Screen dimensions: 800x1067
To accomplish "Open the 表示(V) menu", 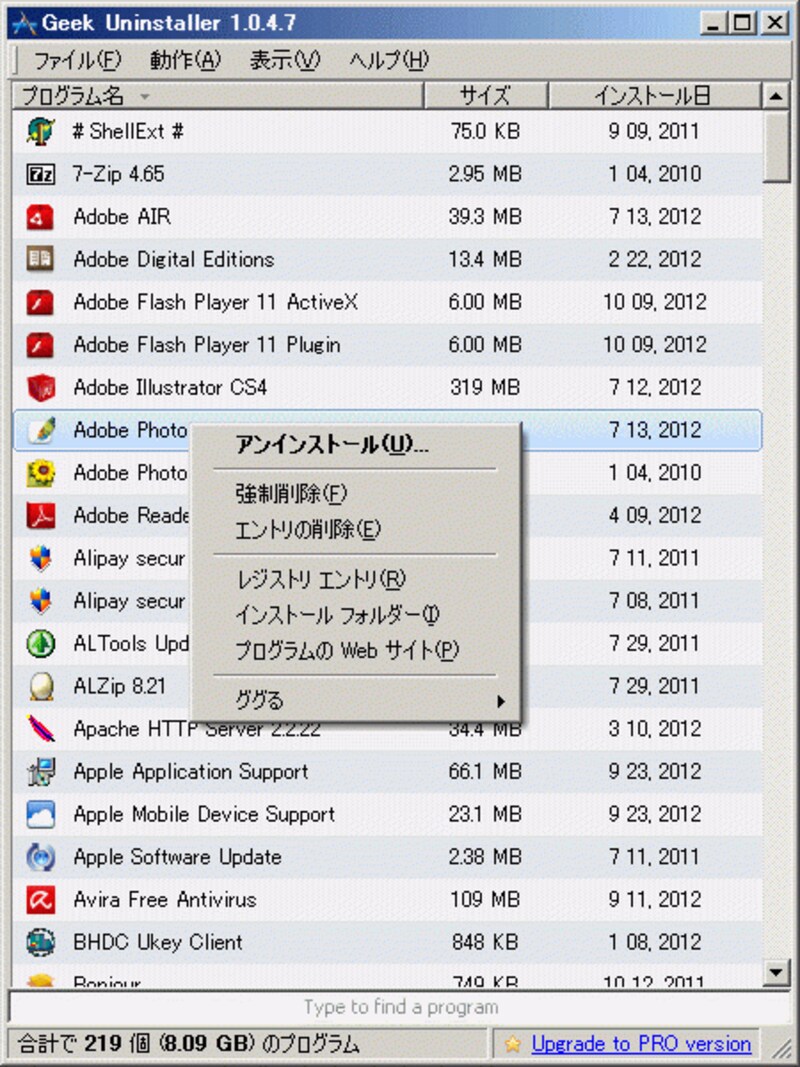I will (x=284, y=61).
